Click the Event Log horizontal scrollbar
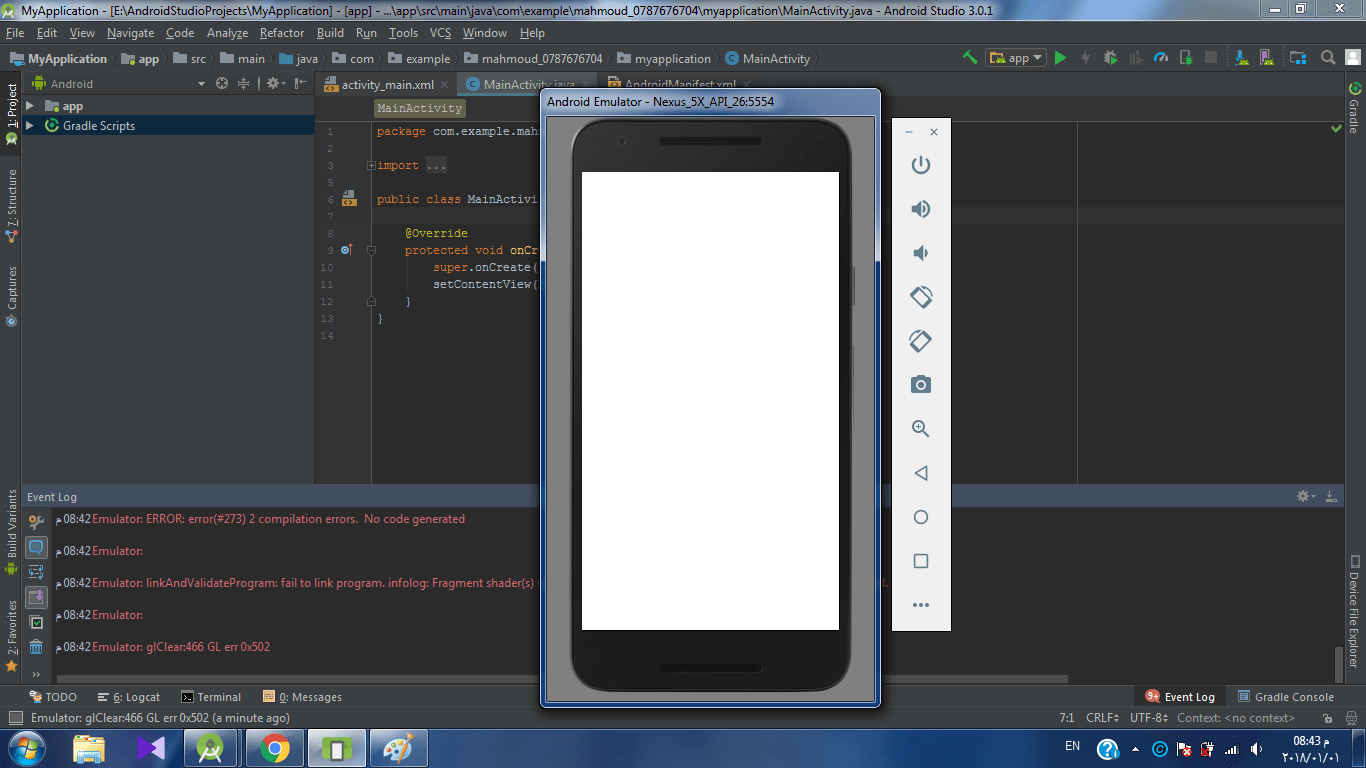Viewport: 1366px width, 768px height. pyautogui.click(x=560, y=679)
